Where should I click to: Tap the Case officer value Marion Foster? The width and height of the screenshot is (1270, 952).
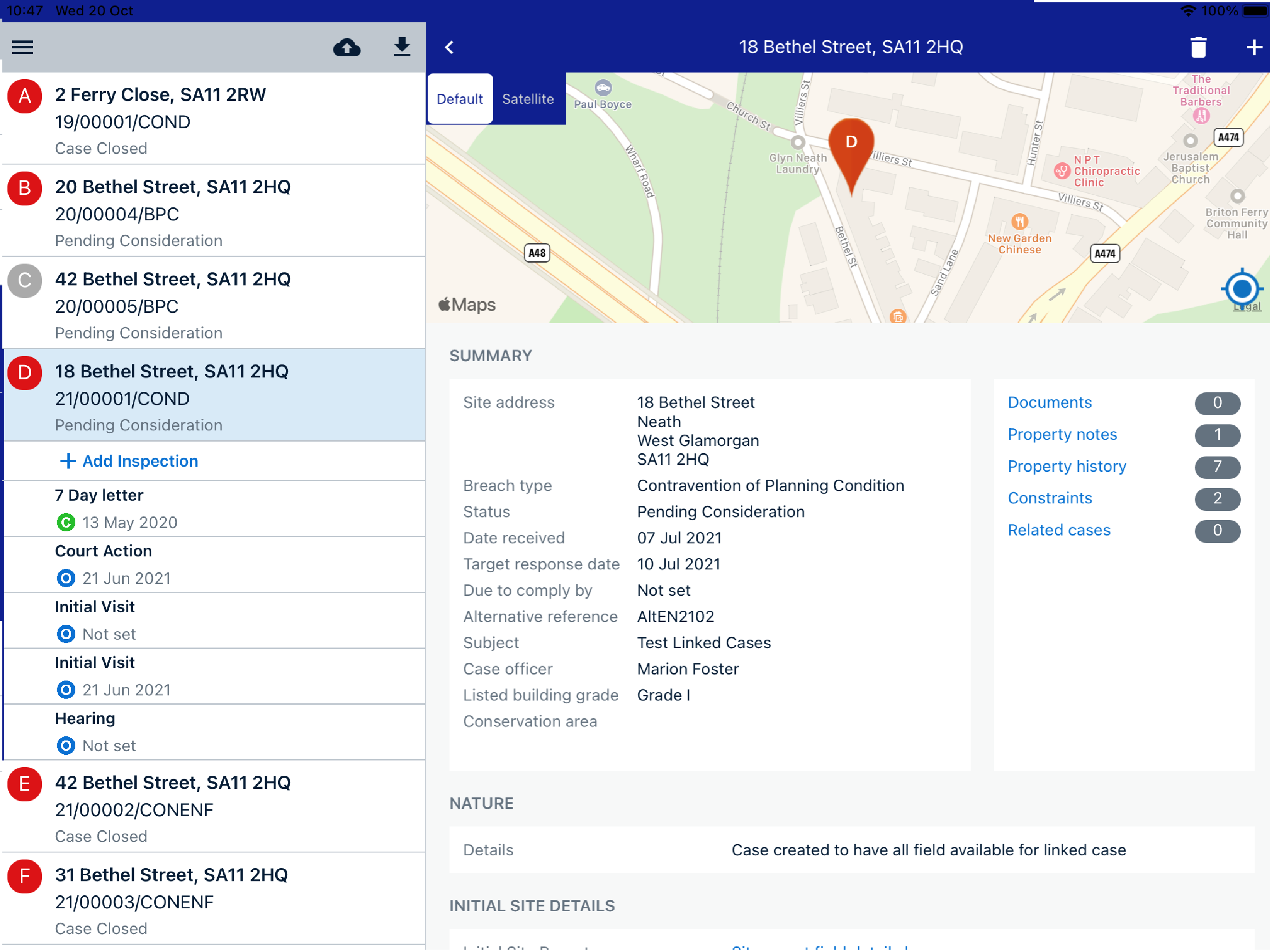point(687,669)
